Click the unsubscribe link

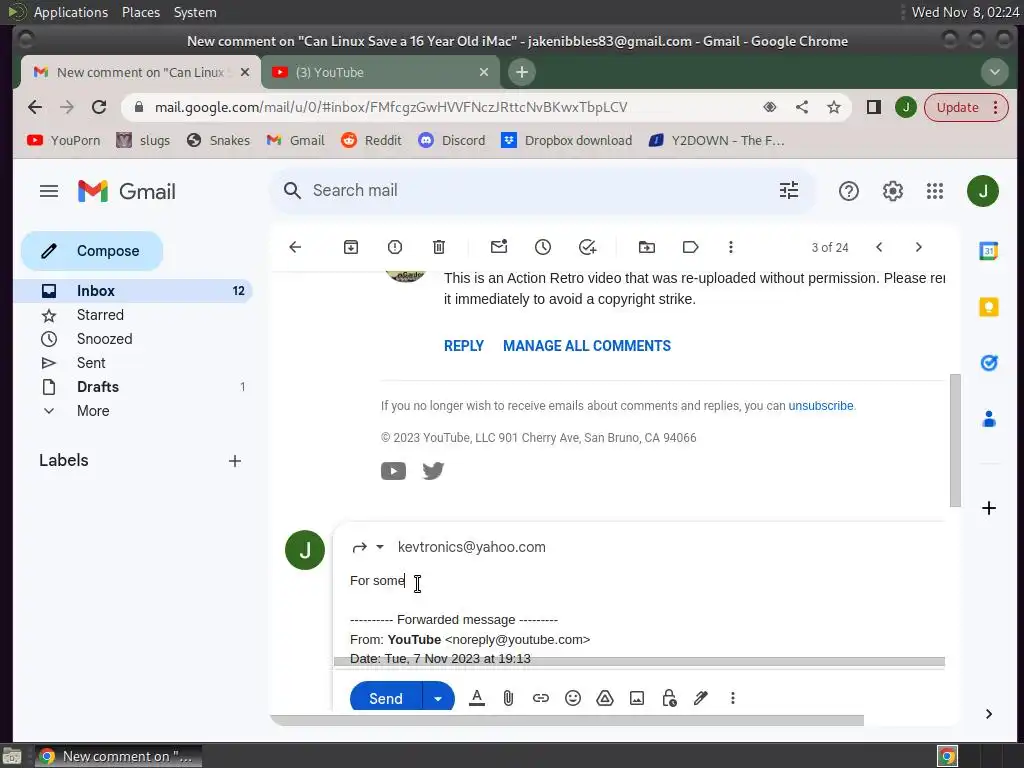tap(821, 406)
